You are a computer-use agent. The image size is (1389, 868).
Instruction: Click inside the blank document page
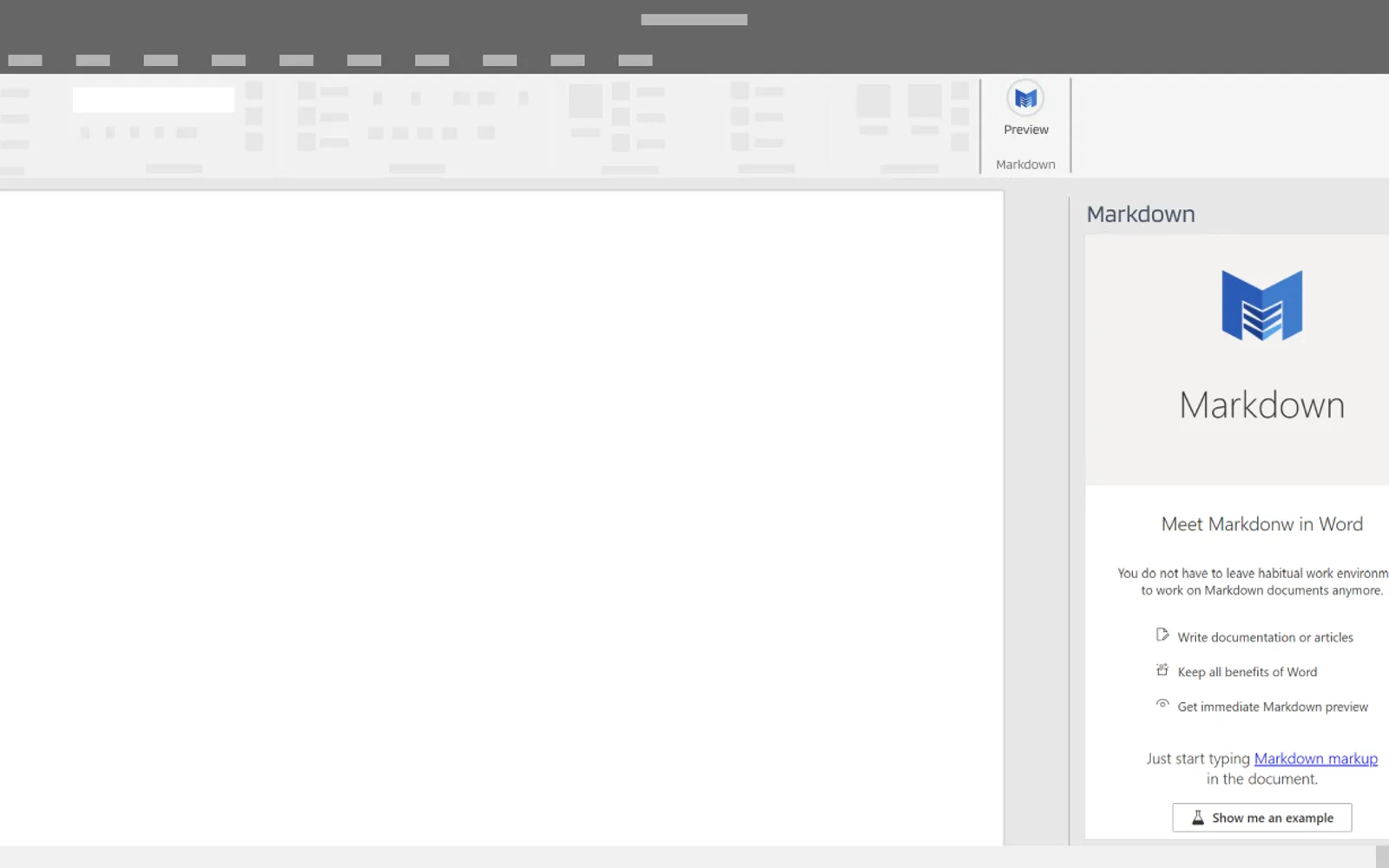click(x=501, y=517)
